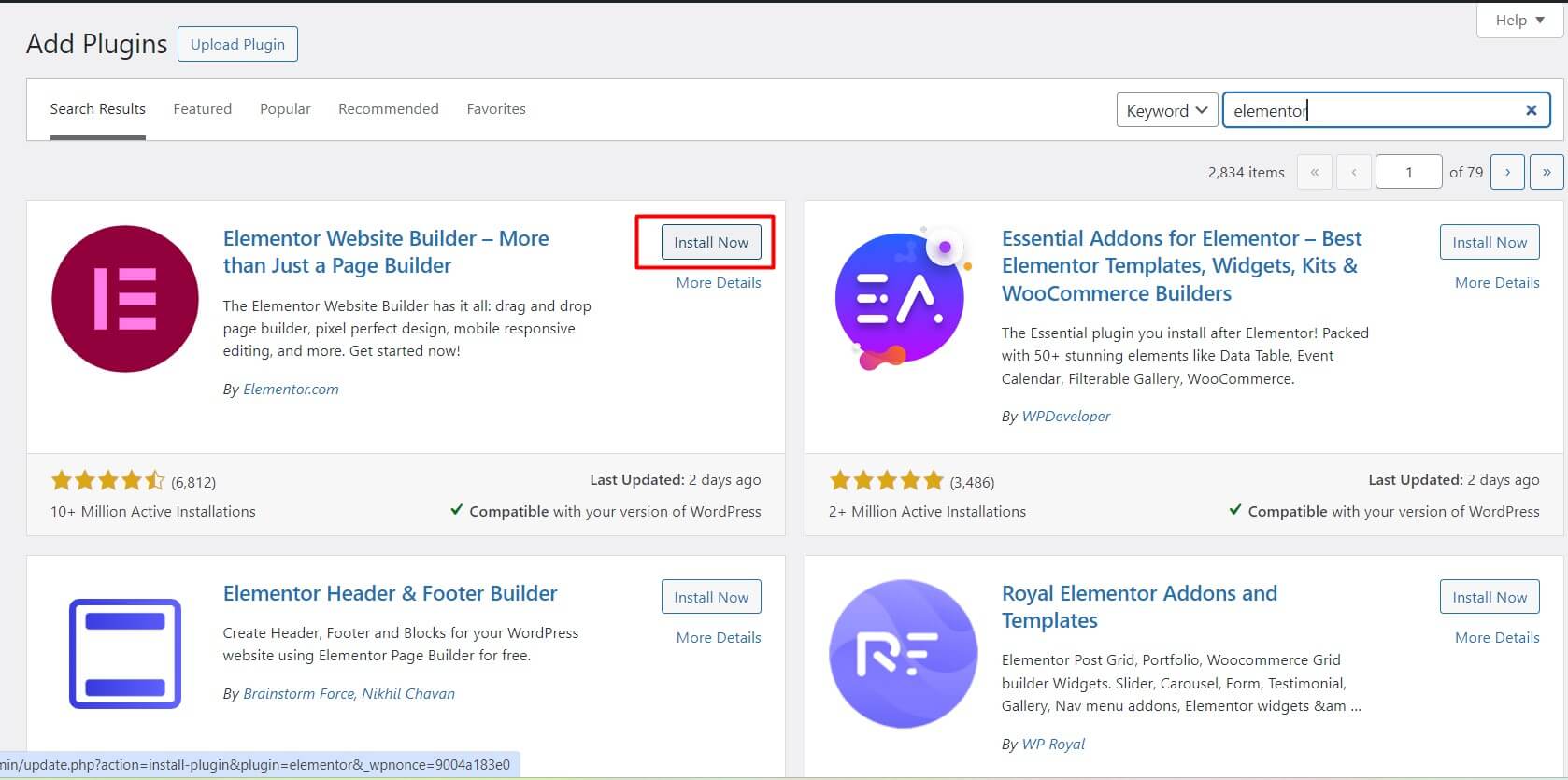Screen dimensions: 1568x780
Task: Go to the next results page
Action: coord(1507,172)
